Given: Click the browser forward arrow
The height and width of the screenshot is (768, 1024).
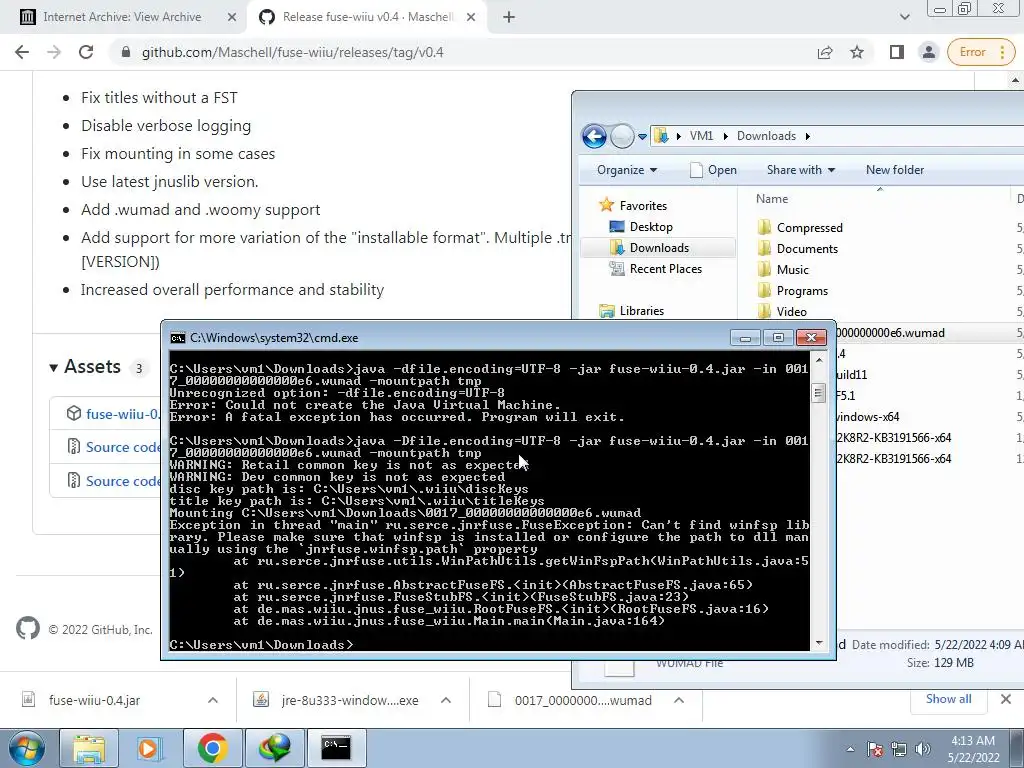Looking at the screenshot, I should [x=54, y=52].
